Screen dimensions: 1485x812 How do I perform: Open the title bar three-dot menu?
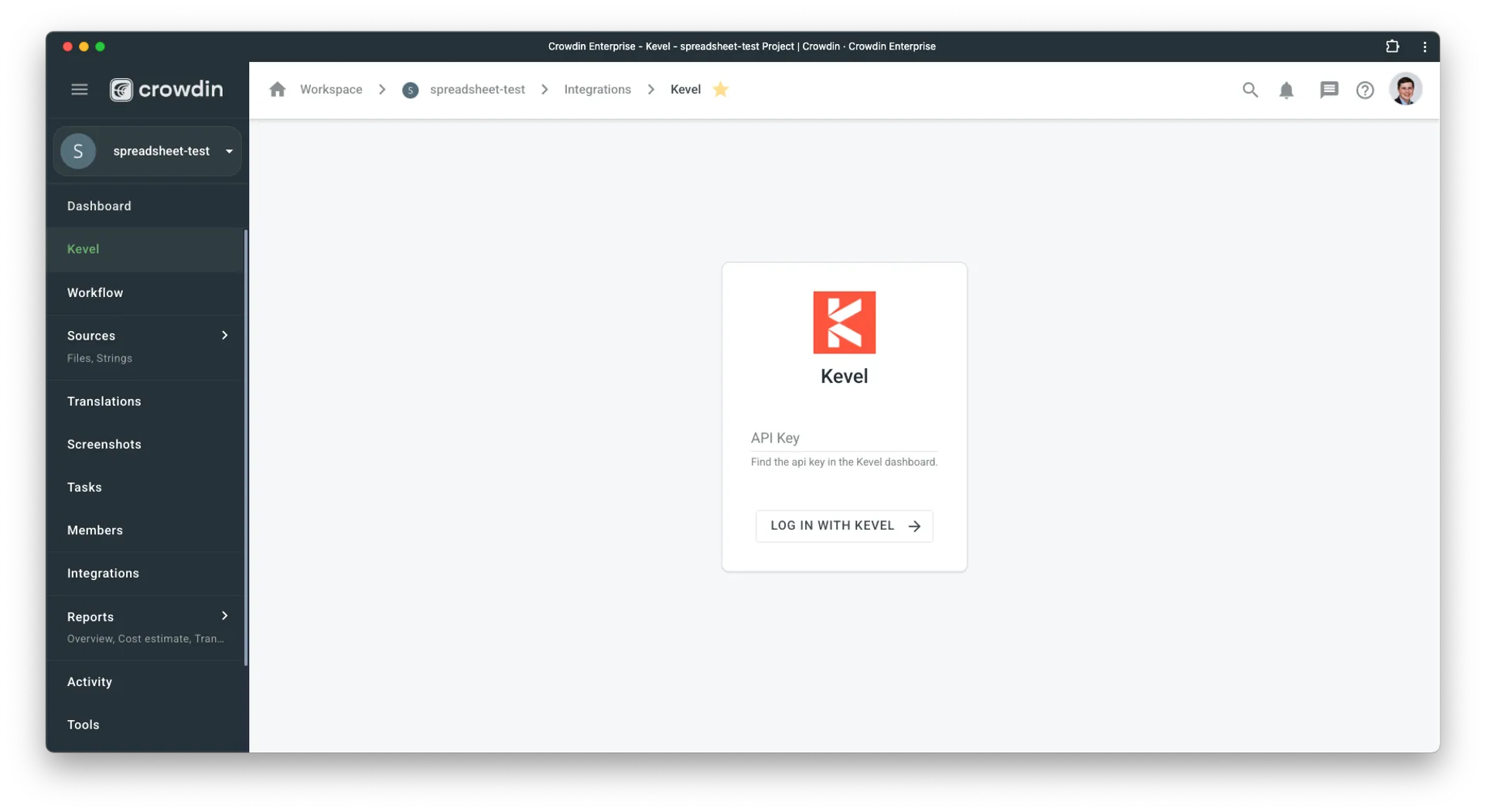[x=1425, y=46]
